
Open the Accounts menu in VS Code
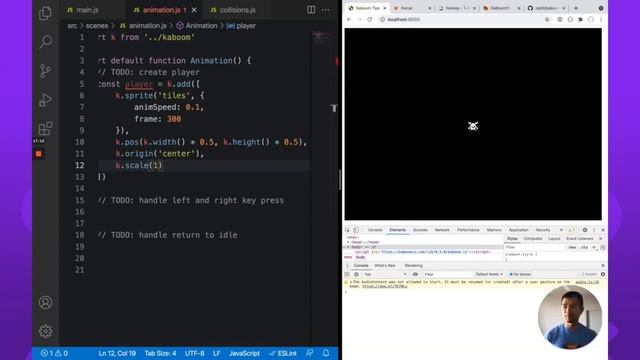point(45,302)
